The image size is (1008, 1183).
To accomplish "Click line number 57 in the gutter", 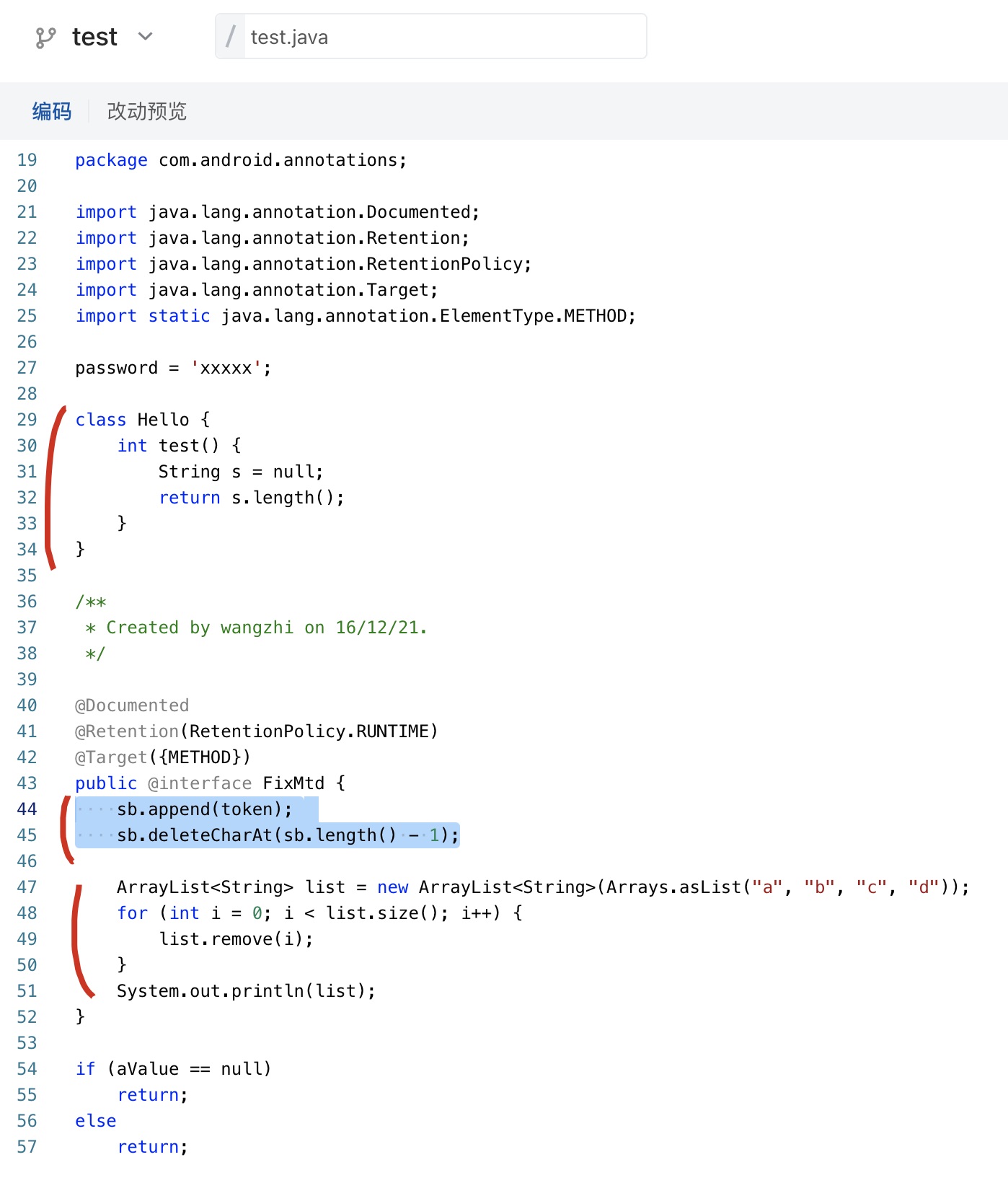I will pyautogui.click(x=27, y=1147).
